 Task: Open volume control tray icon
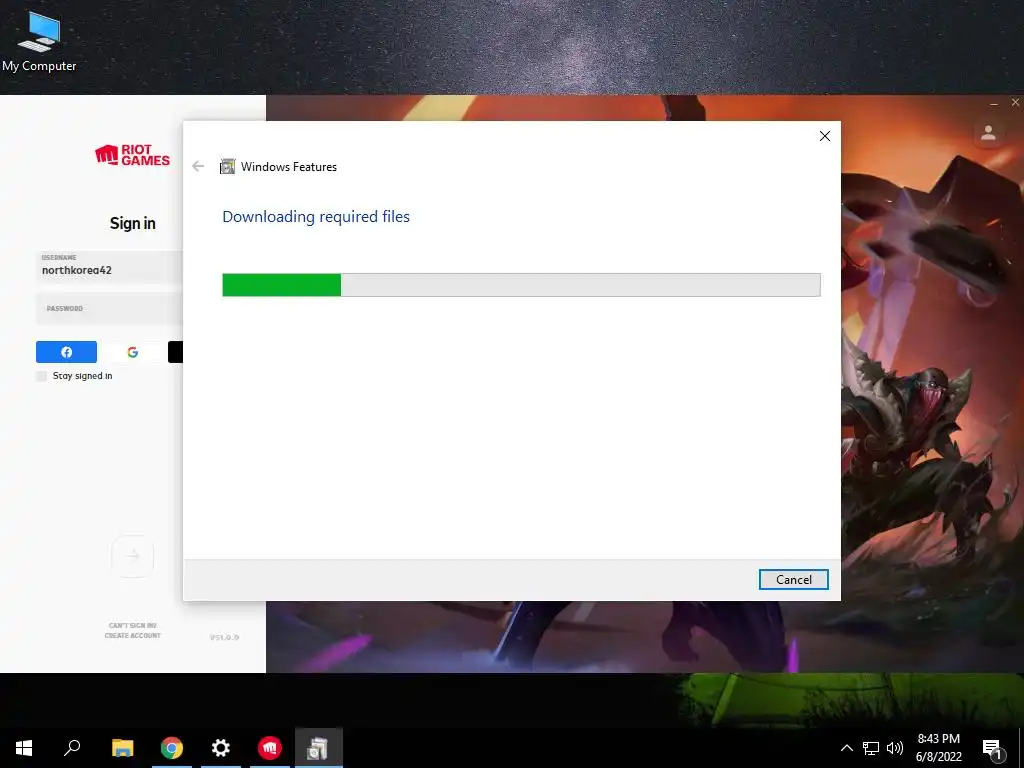pyautogui.click(x=895, y=748)
